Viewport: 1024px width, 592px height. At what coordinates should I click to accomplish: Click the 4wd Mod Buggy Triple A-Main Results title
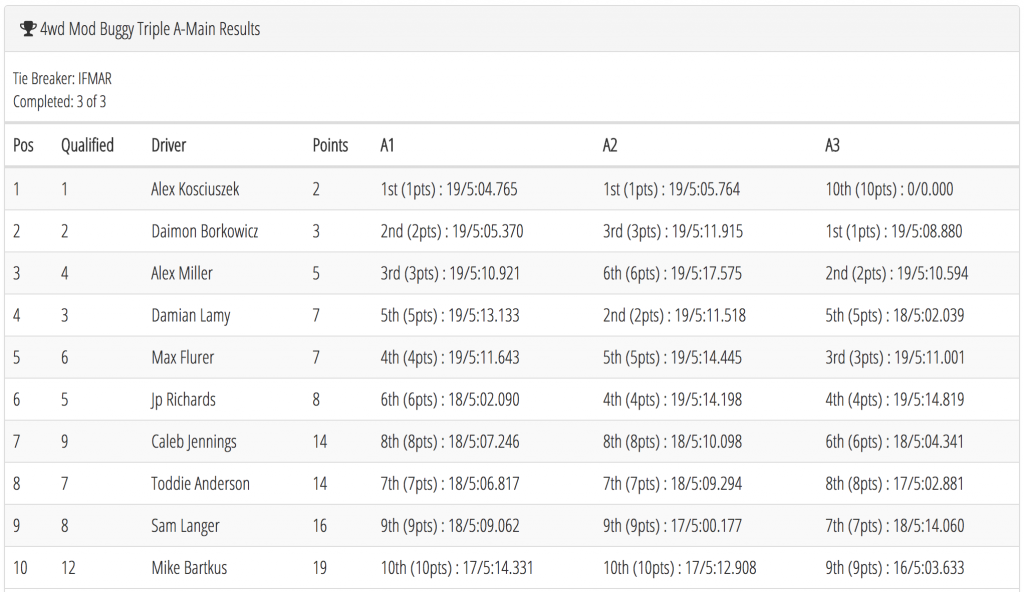[150, 29]
